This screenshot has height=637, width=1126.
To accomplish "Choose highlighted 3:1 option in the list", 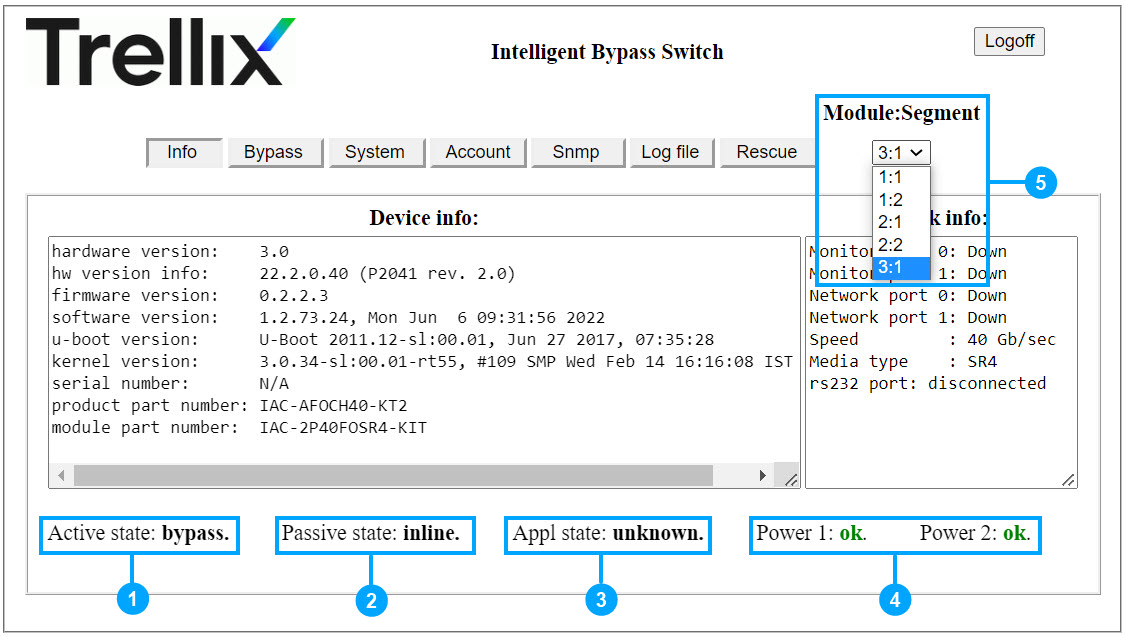I will coord(901,267).
